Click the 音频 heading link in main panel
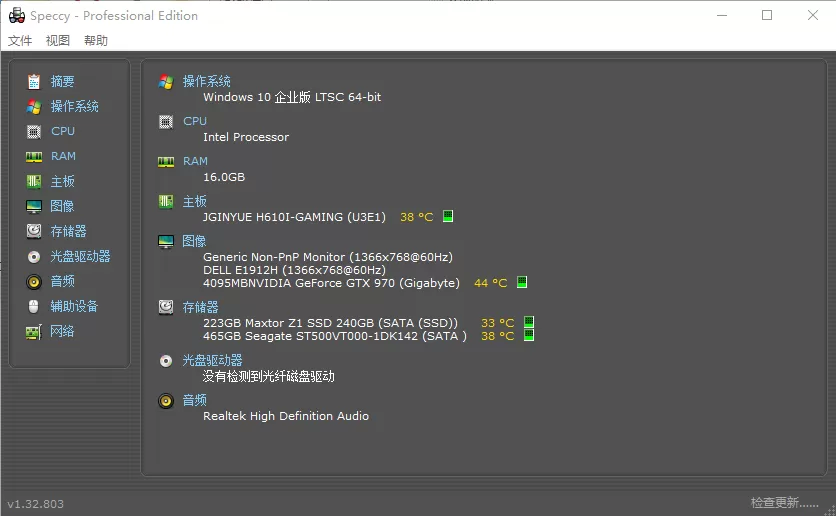This screenshot has width=836, height=516. tap(195, 400)
